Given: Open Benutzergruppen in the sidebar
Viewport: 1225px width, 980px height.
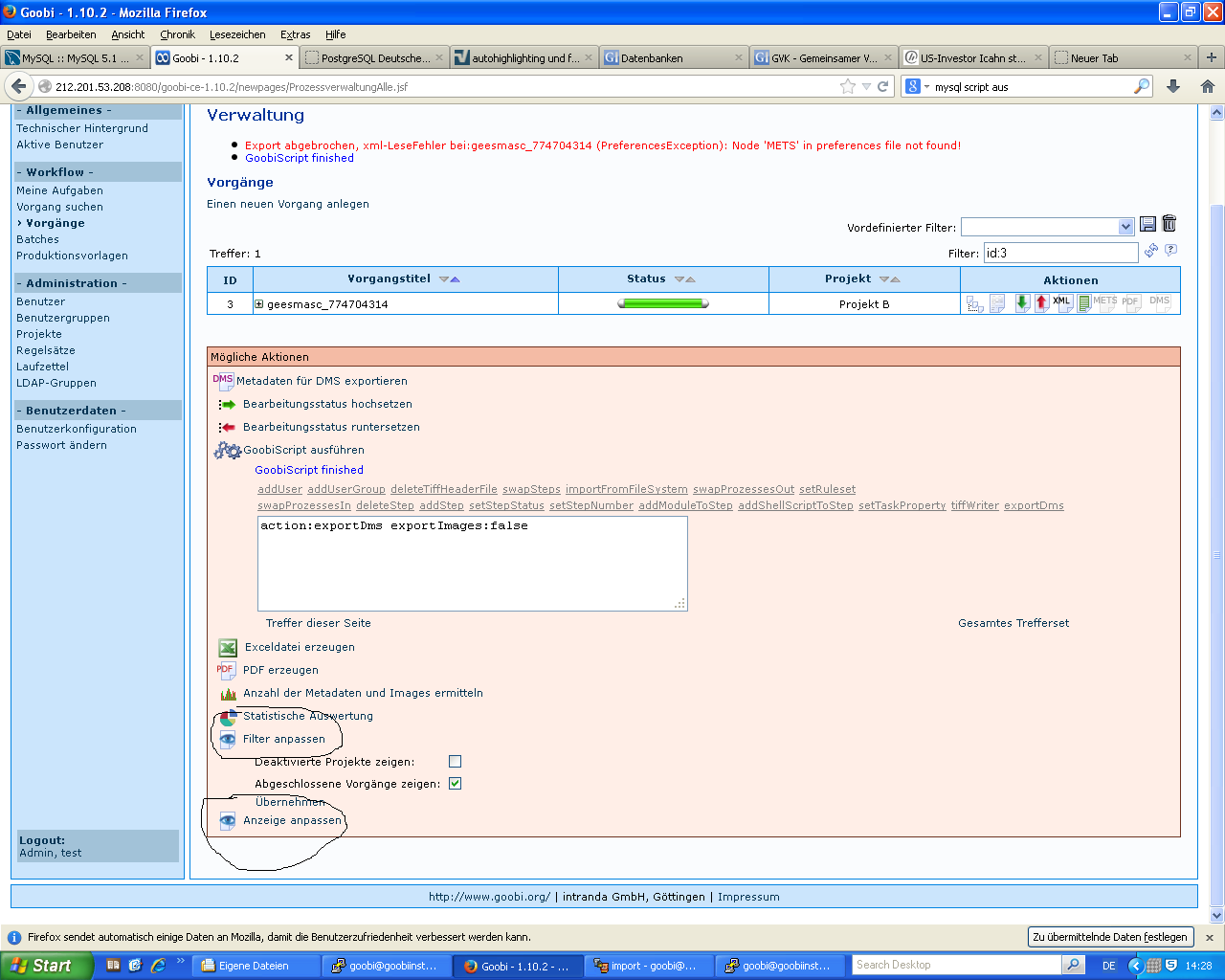Looking at the screenshot, I should point(63,318).
